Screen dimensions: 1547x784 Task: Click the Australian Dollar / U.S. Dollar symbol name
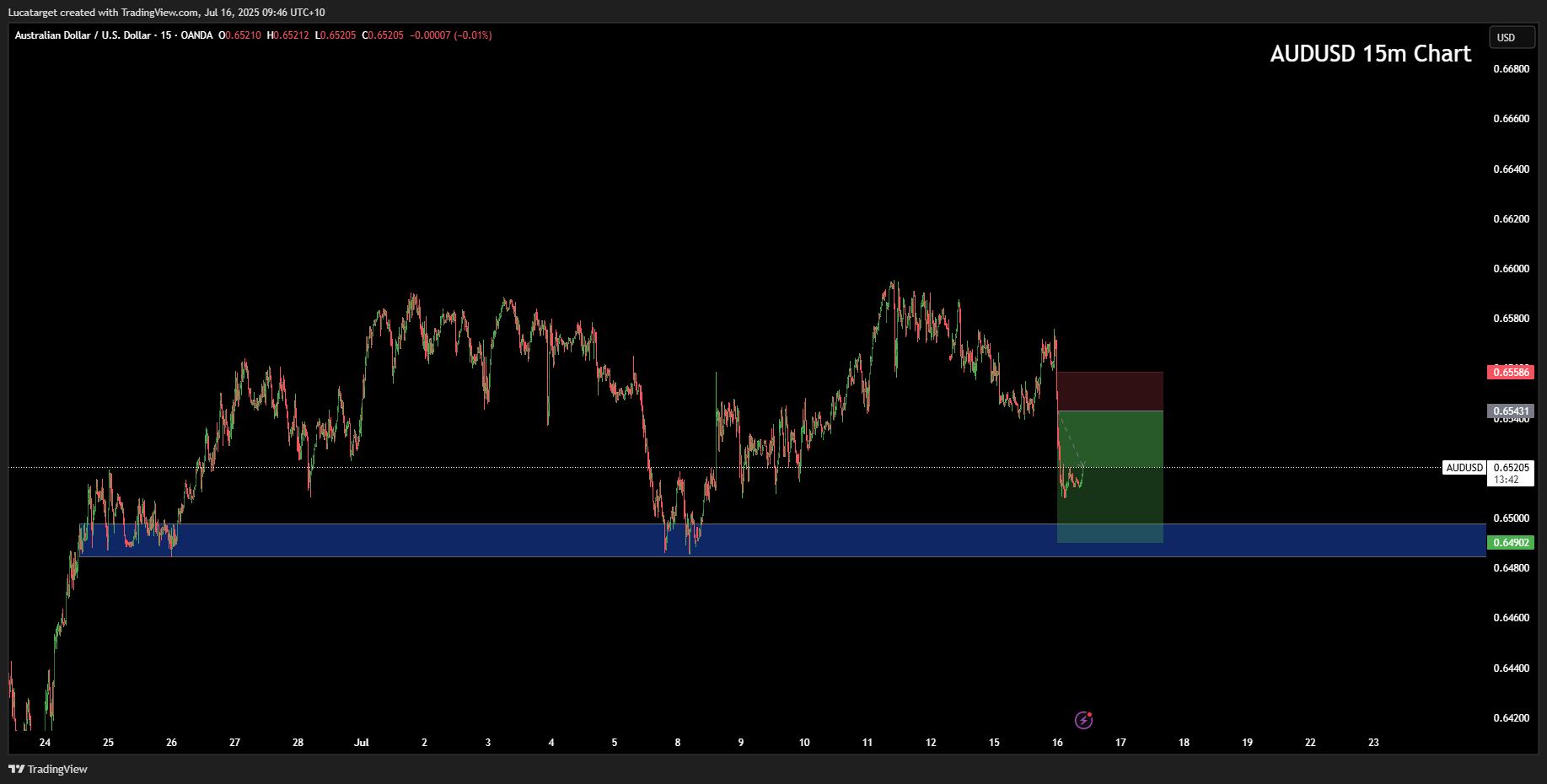pyautogui.click(x=83, y=35)
